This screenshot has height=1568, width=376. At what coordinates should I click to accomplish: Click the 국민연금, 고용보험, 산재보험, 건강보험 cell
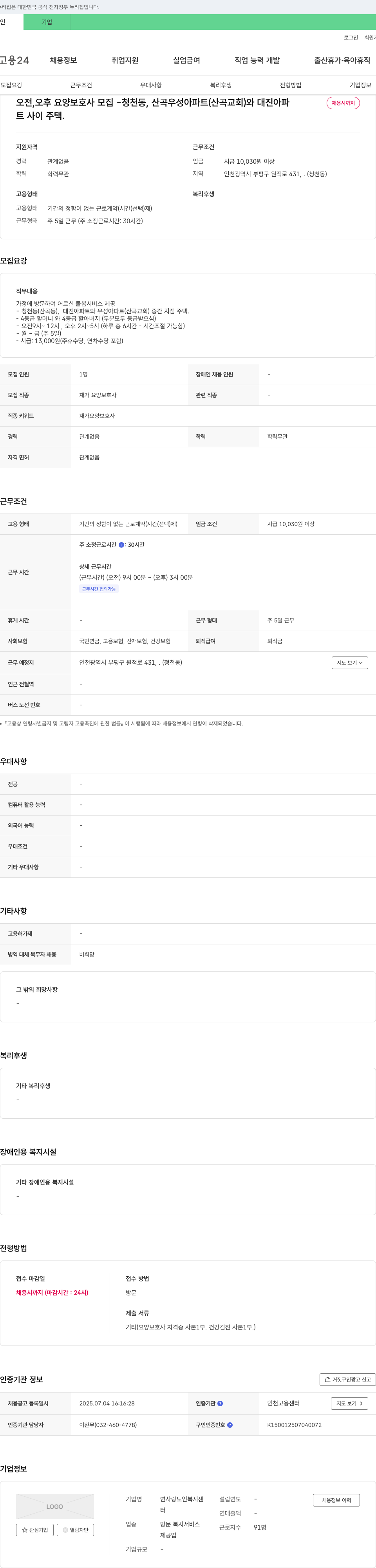click(125, 641)
